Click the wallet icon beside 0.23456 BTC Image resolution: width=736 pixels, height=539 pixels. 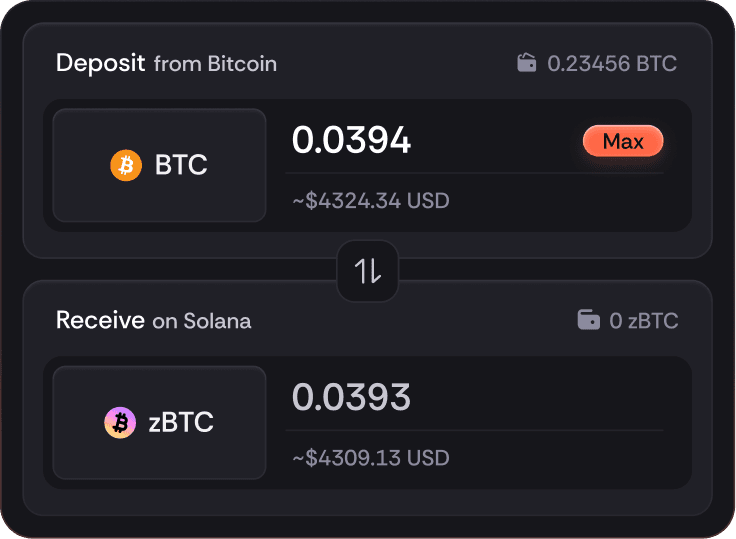point(526,64)
